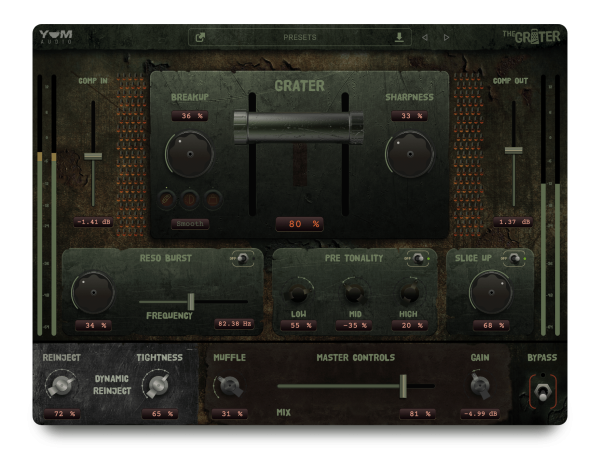This screenshot has width=600, height=459.
Task: Click the Sharpness 33 % value field
Action: click(x=409, y=116)
